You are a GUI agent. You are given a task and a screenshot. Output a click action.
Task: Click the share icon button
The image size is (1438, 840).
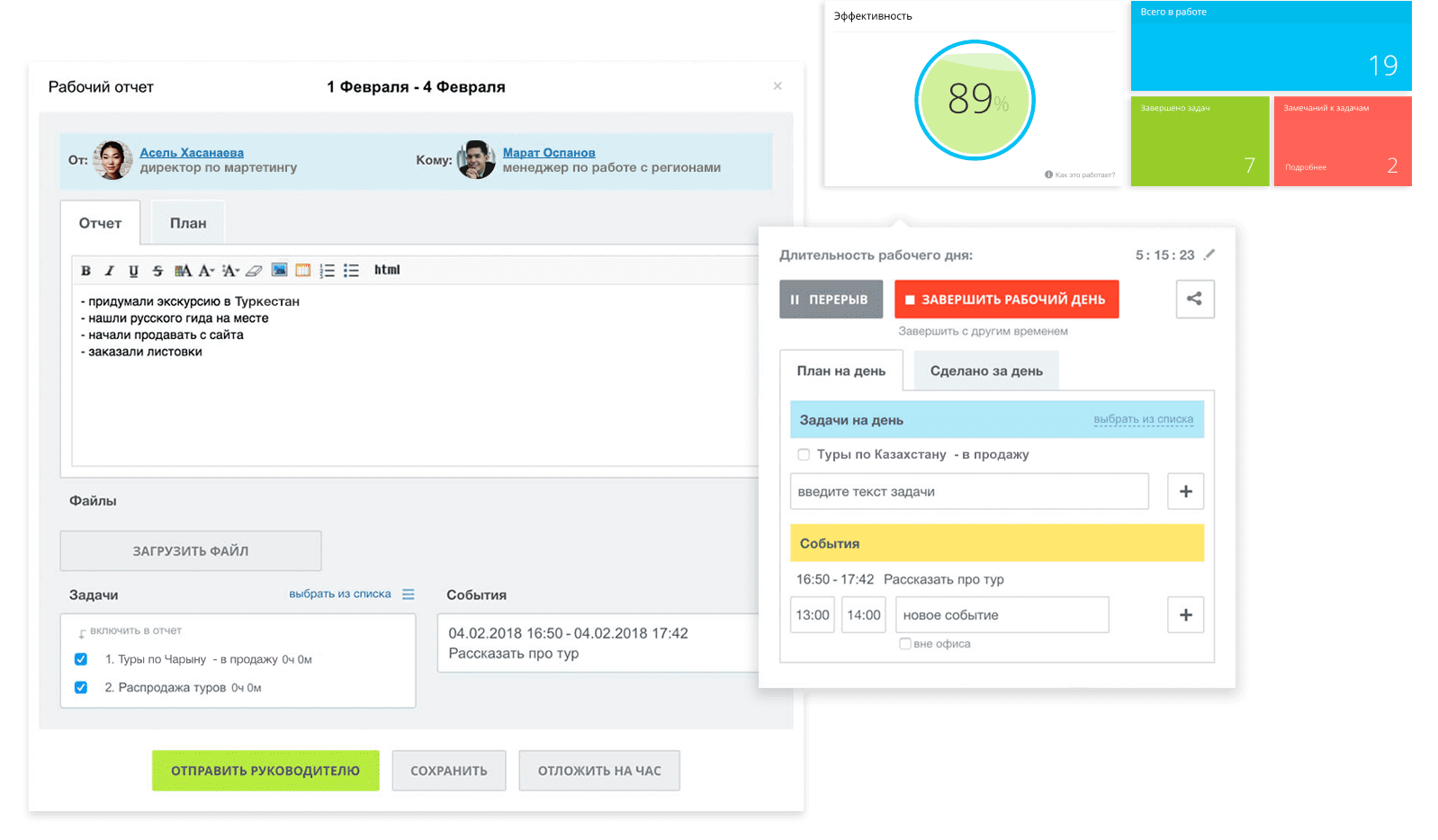1194,299
